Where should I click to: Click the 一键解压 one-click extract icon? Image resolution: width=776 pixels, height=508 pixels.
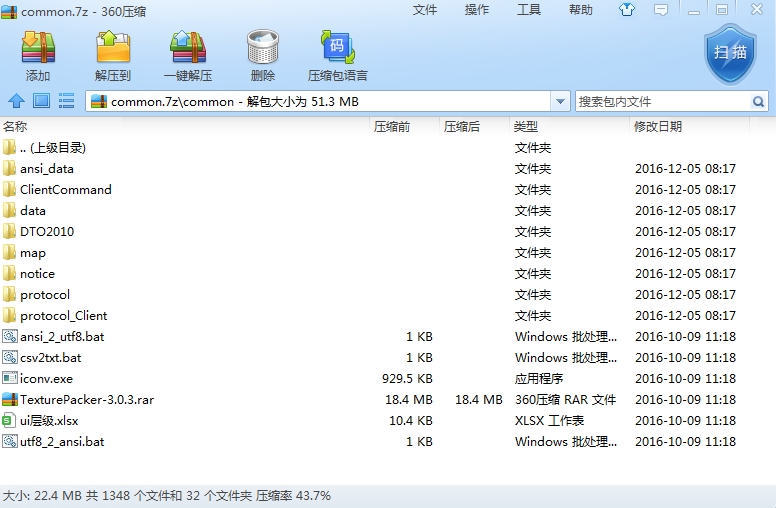(x=188, y=56)
